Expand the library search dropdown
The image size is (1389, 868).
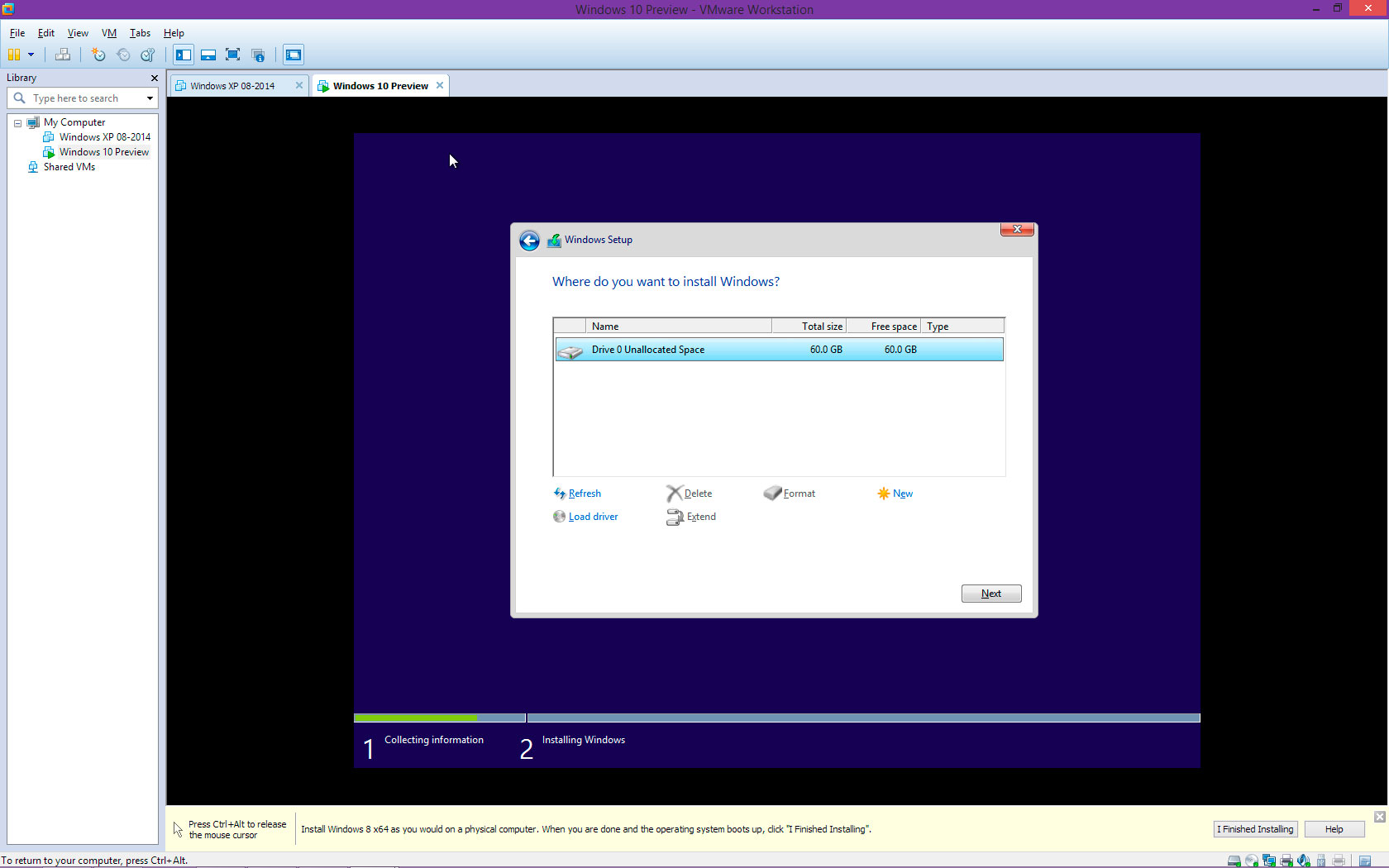pos(150,98)
